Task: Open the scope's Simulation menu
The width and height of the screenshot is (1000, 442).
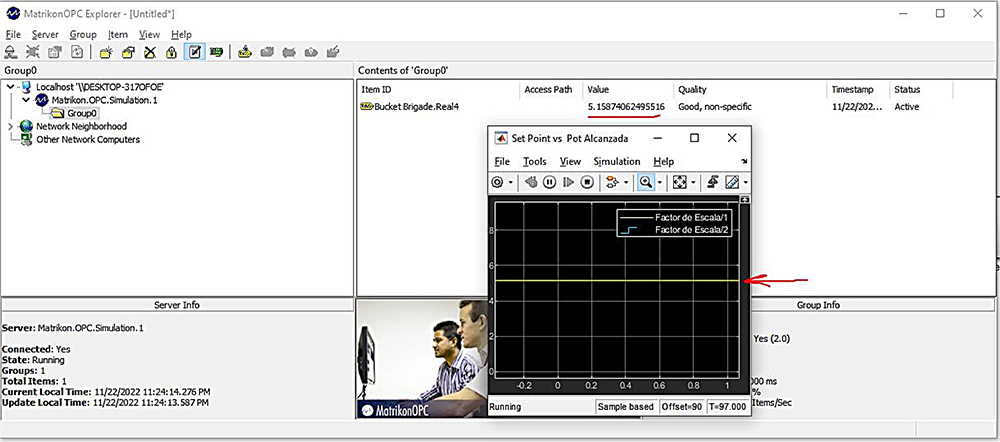Action: (x=617, y=161)
